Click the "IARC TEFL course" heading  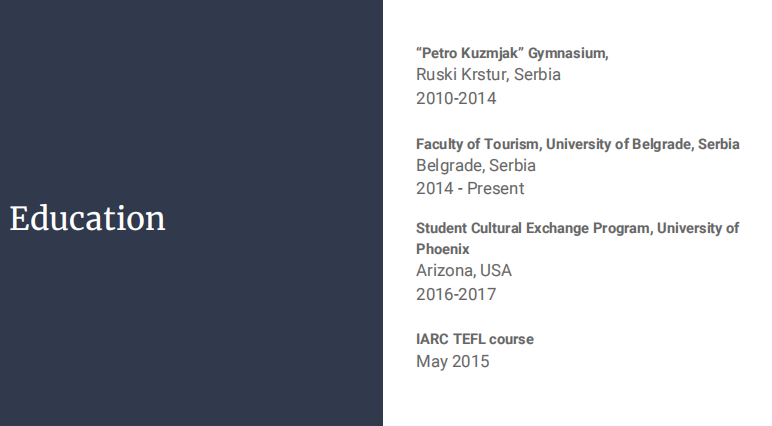(475, 339)
